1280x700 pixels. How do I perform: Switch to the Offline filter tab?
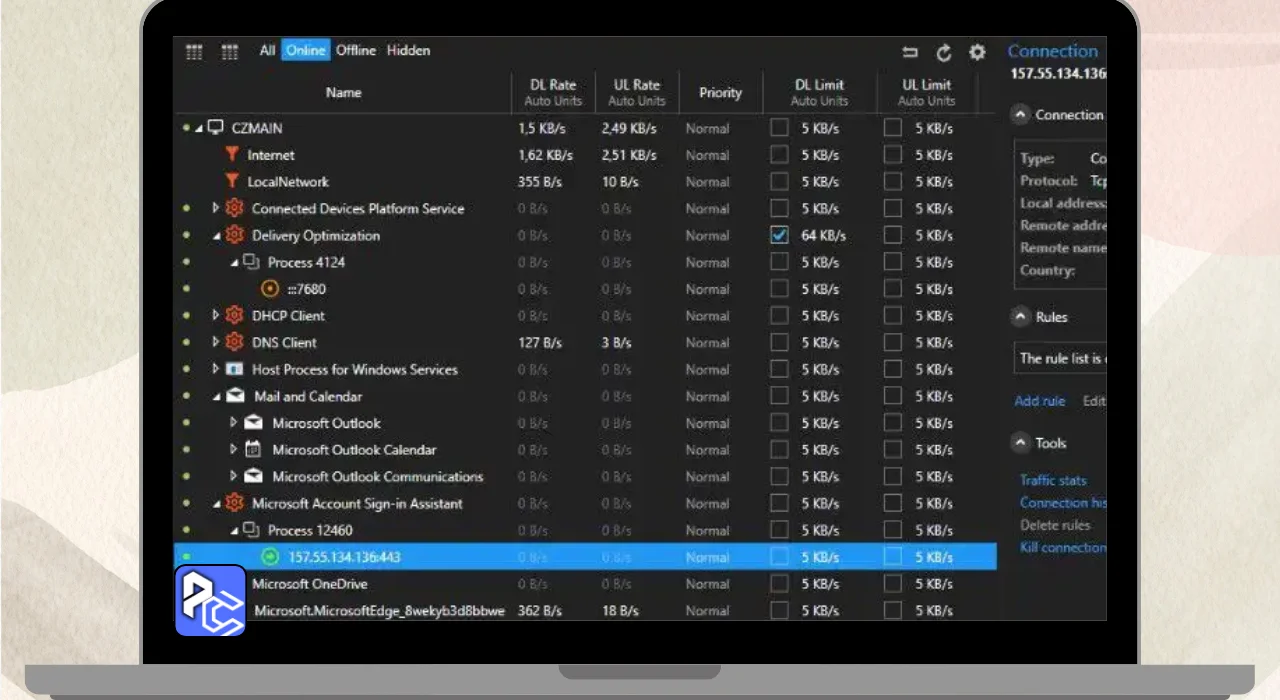point(355,50)
